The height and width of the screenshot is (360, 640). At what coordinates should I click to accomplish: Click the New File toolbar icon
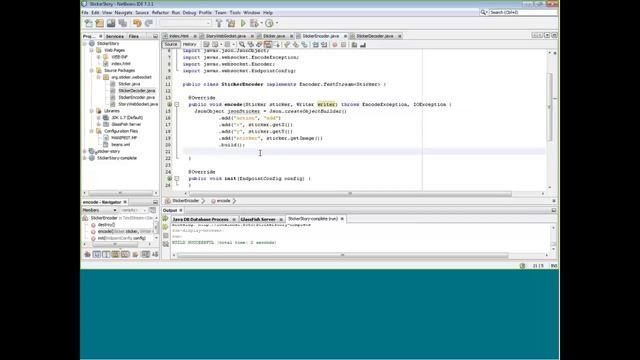coord(89,23)
